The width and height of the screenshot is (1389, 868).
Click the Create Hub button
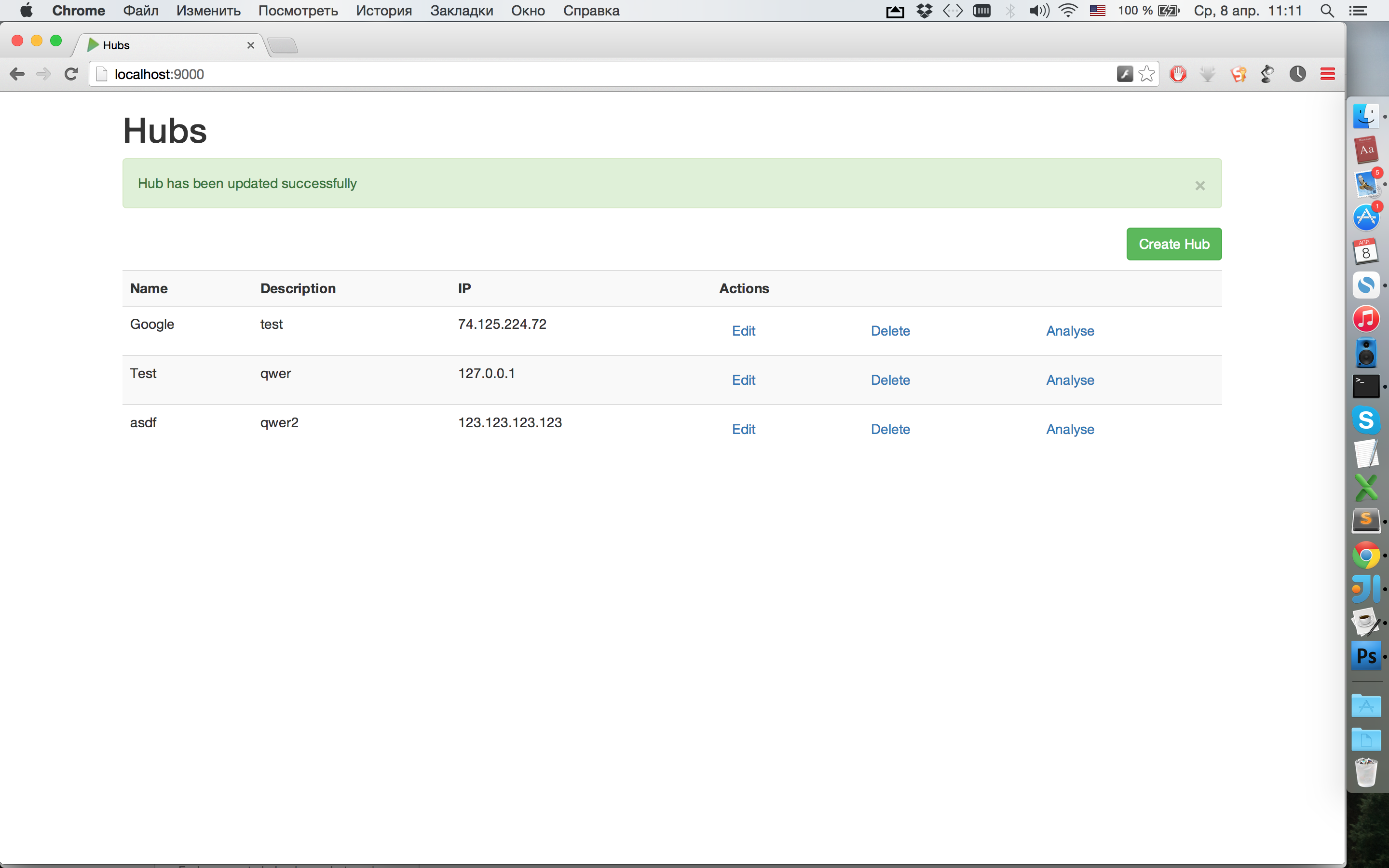tap(1174, 244)
